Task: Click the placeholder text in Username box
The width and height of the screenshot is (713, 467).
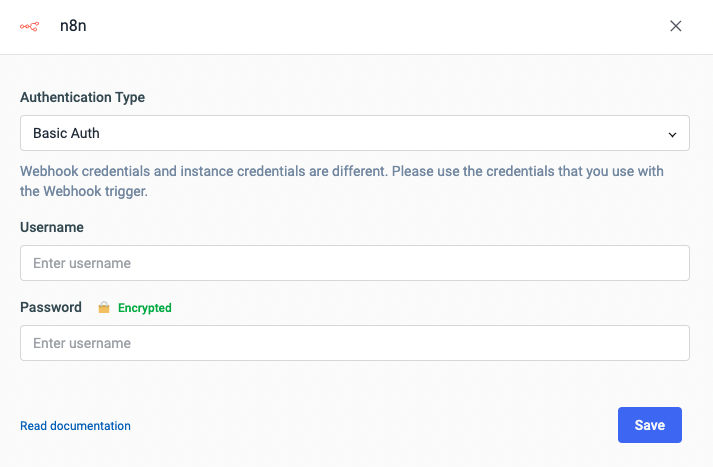Action: click(82, 263)
